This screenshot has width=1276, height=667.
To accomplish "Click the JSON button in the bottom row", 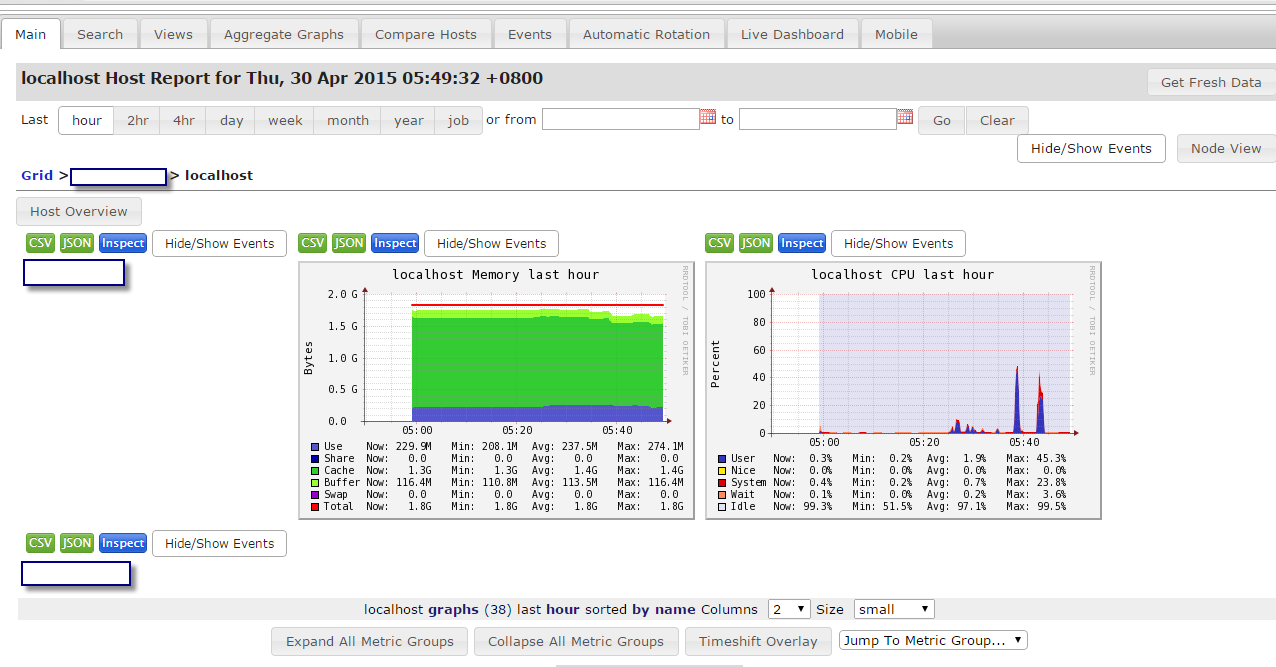I will pyautogui.click(x=77, y=543).
